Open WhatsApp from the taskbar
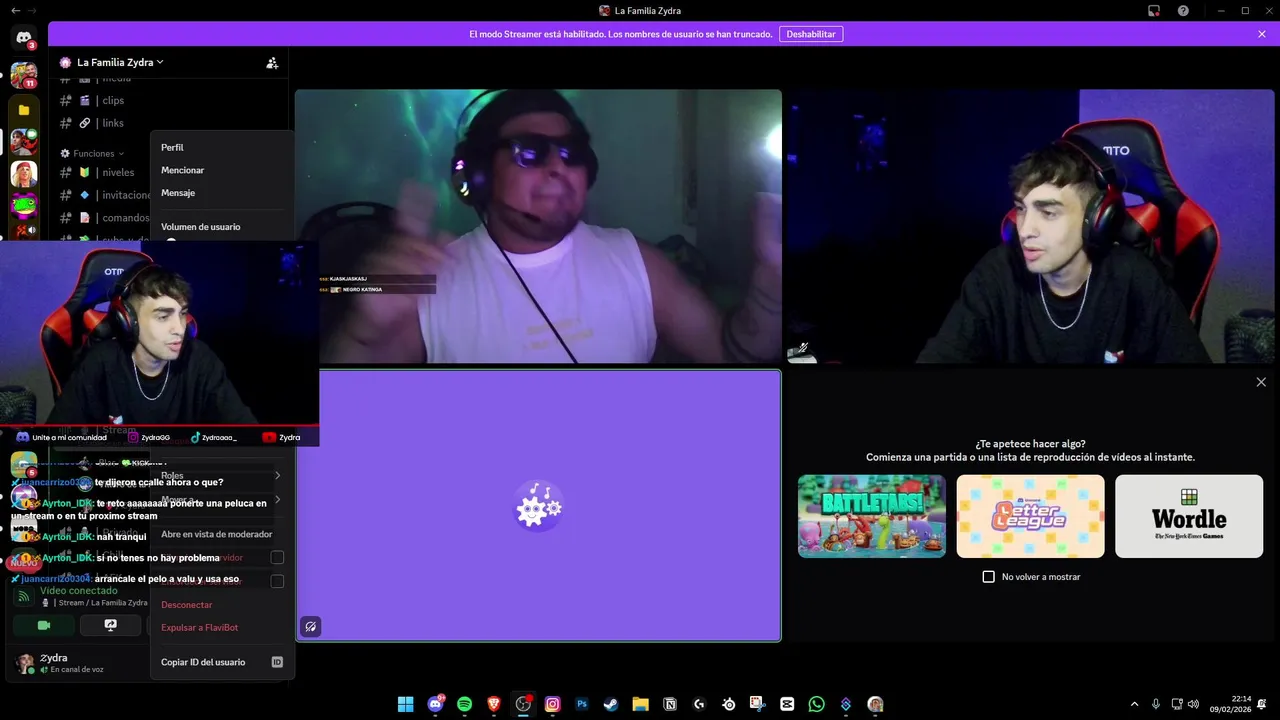 tap(816, 704)
